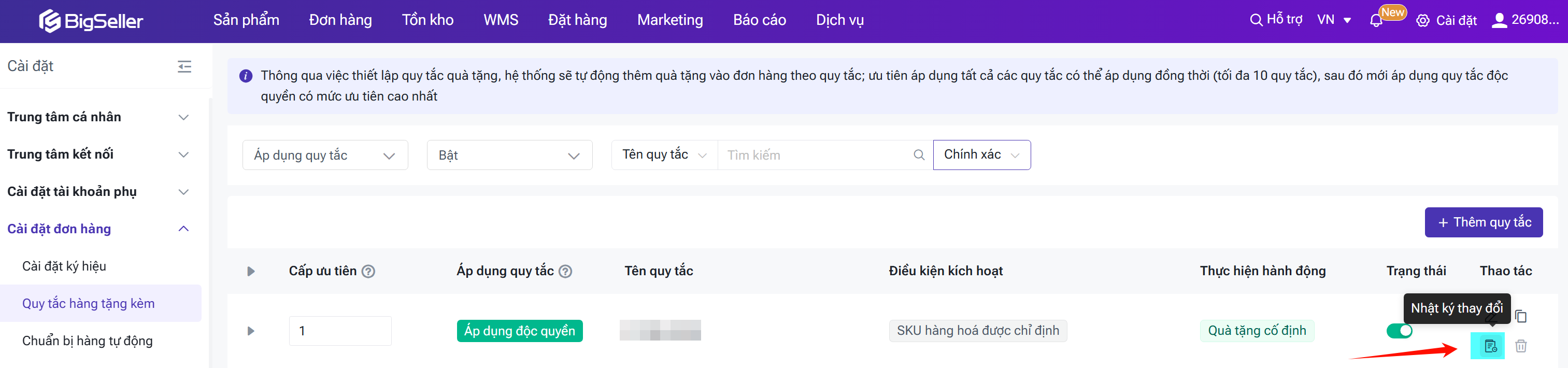Open the notification bell

[x=1376, y=21]
